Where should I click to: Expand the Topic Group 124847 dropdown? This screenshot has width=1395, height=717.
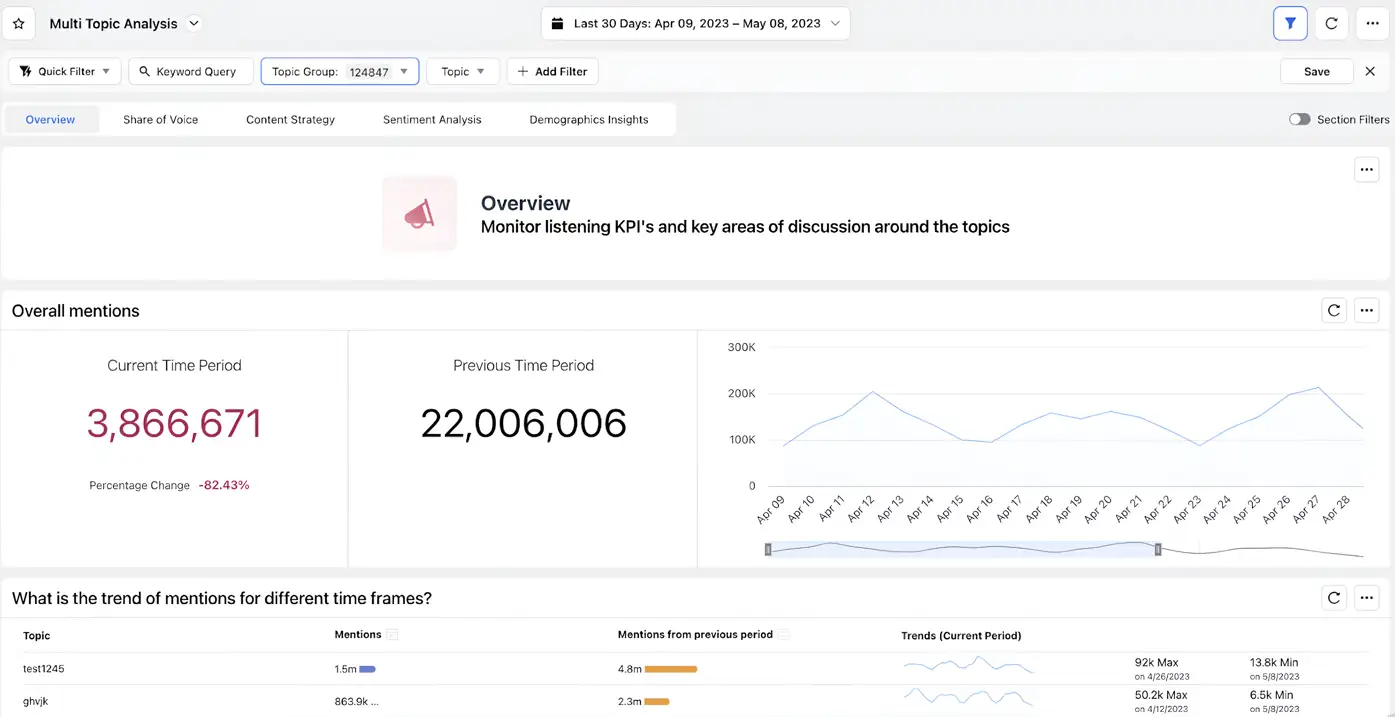(x=340, y=71)
